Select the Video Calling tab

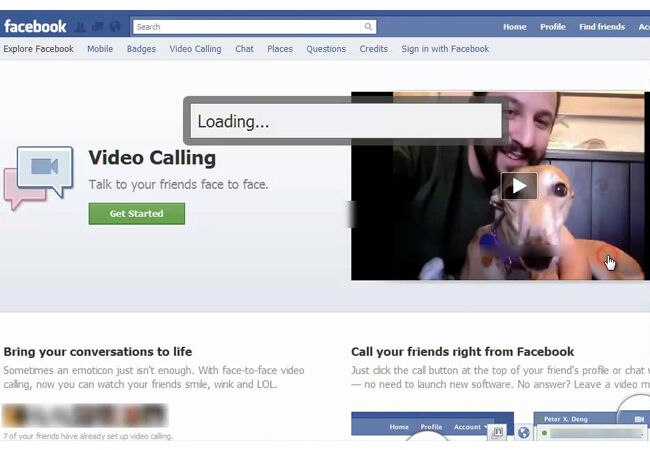coord(195,49)
